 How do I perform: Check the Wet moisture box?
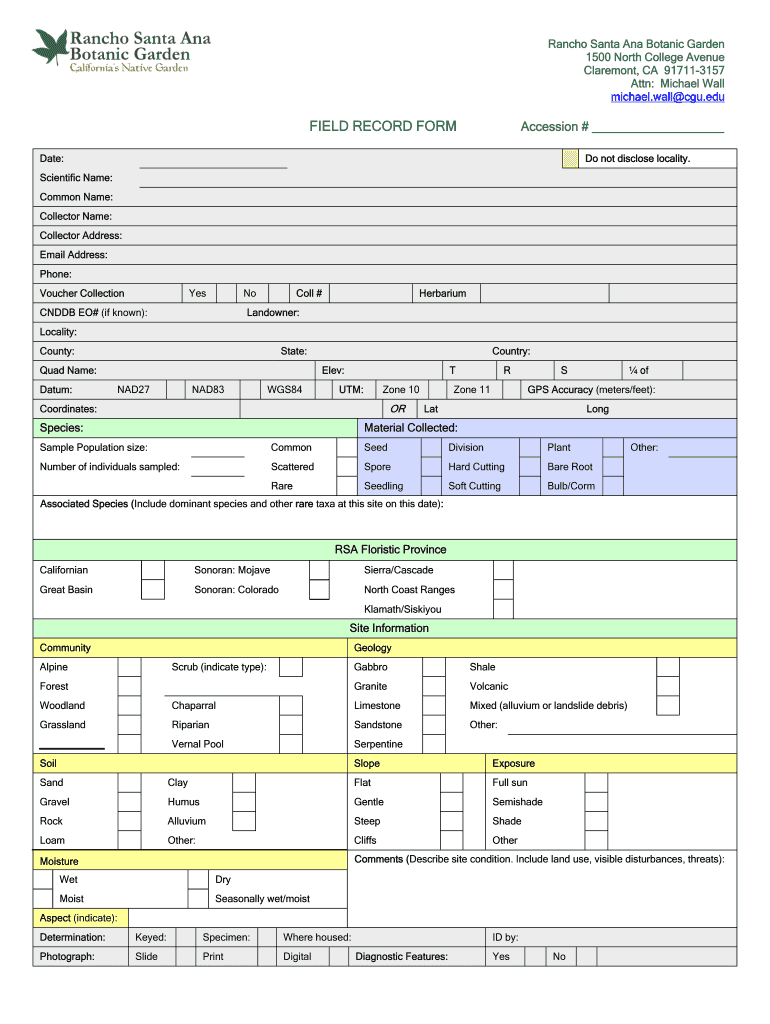coord(43,880)
